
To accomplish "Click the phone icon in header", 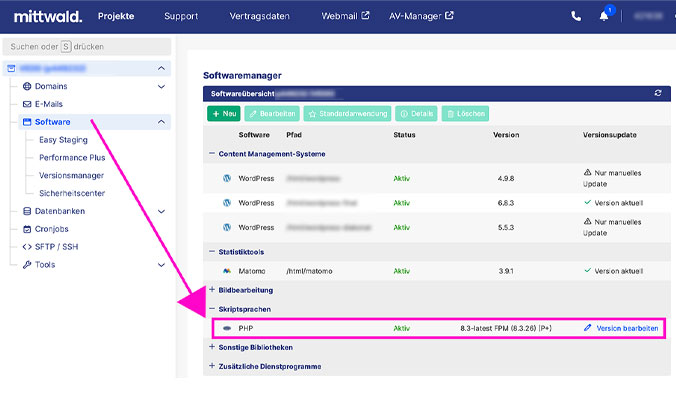I will (x=576, y=16).
